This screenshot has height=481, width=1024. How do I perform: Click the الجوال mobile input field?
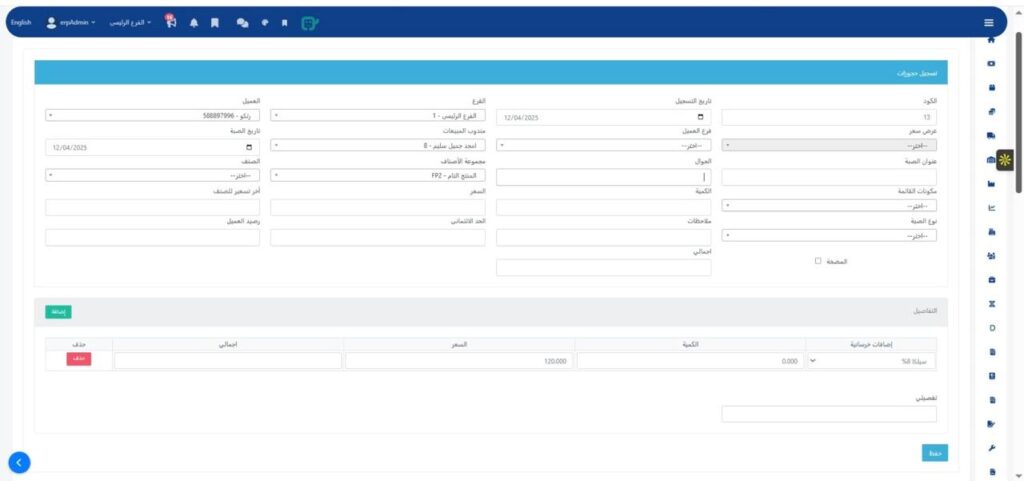603,176
